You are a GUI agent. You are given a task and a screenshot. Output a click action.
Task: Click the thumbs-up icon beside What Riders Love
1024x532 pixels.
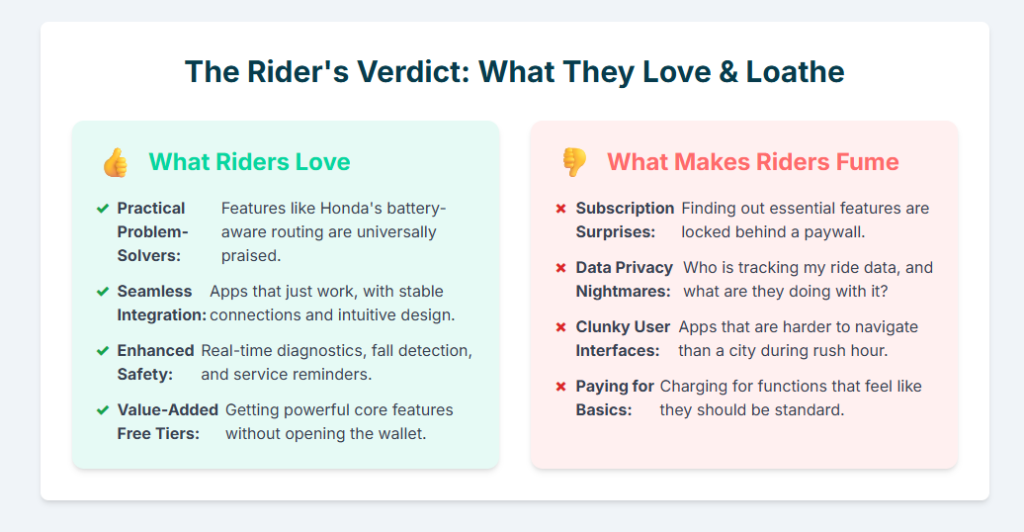pos(115,162)
